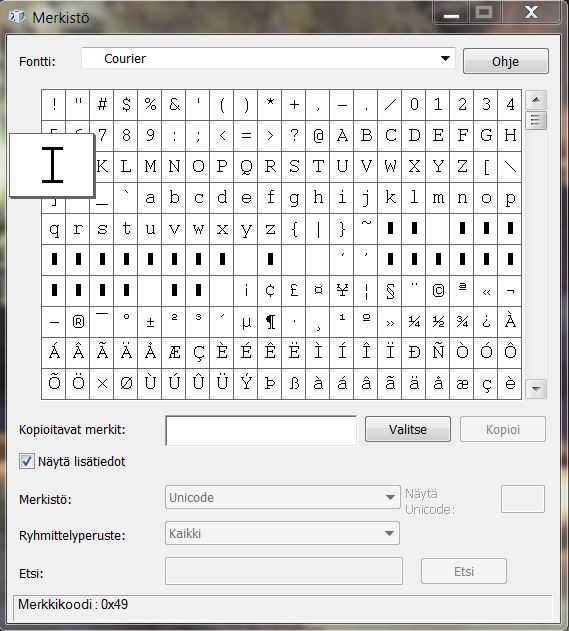569x631 pixels.
Task: Select the cent ¢ character
Action: [270, 291]
